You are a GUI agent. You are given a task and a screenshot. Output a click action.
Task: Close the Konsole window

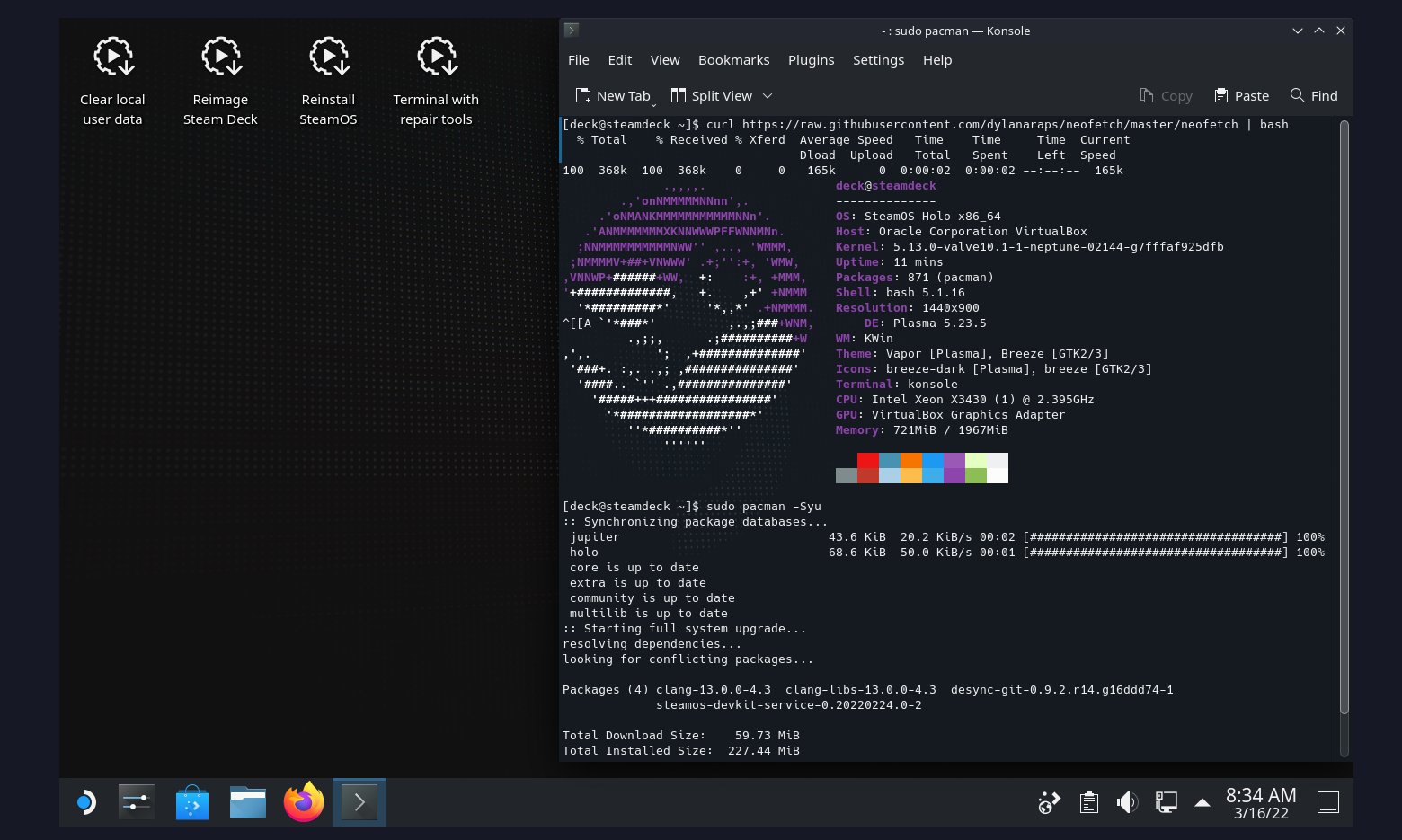[1341, 31]
